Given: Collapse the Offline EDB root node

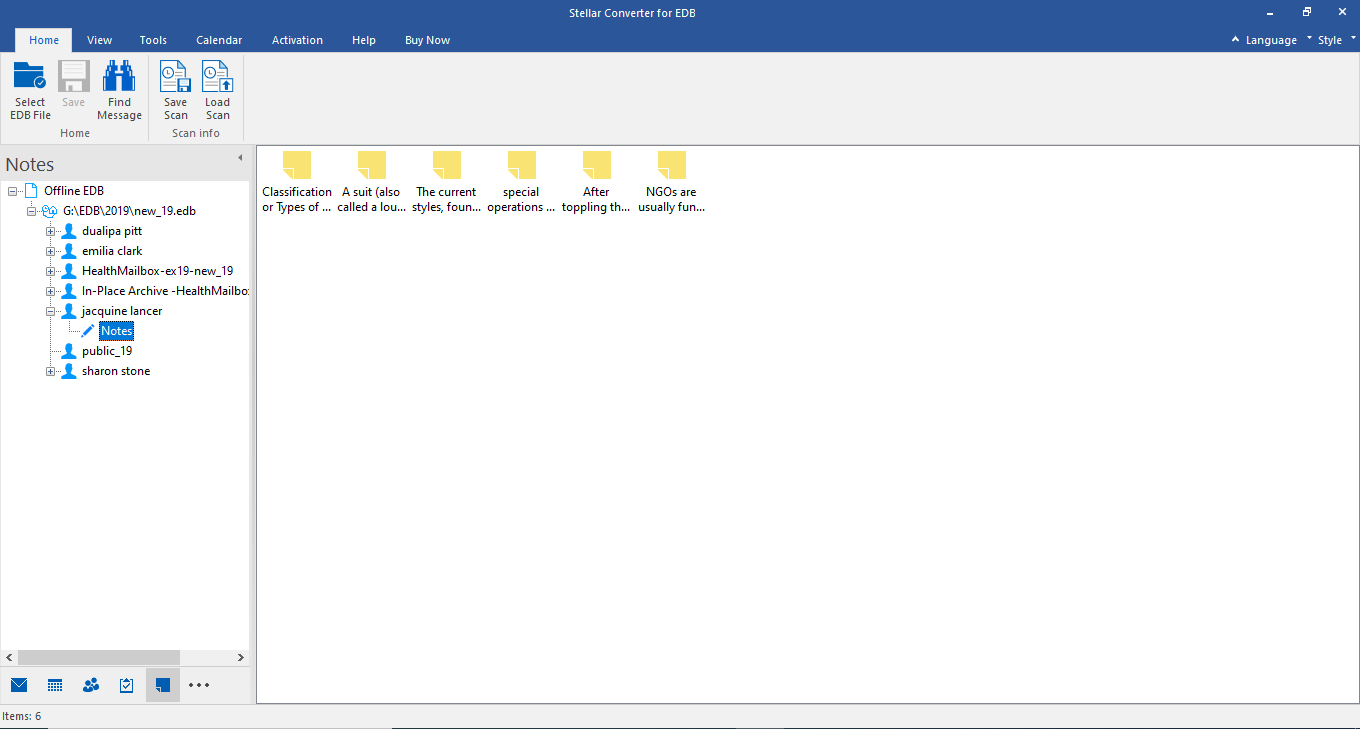Looking at the screenshot, I should point(13,191).
